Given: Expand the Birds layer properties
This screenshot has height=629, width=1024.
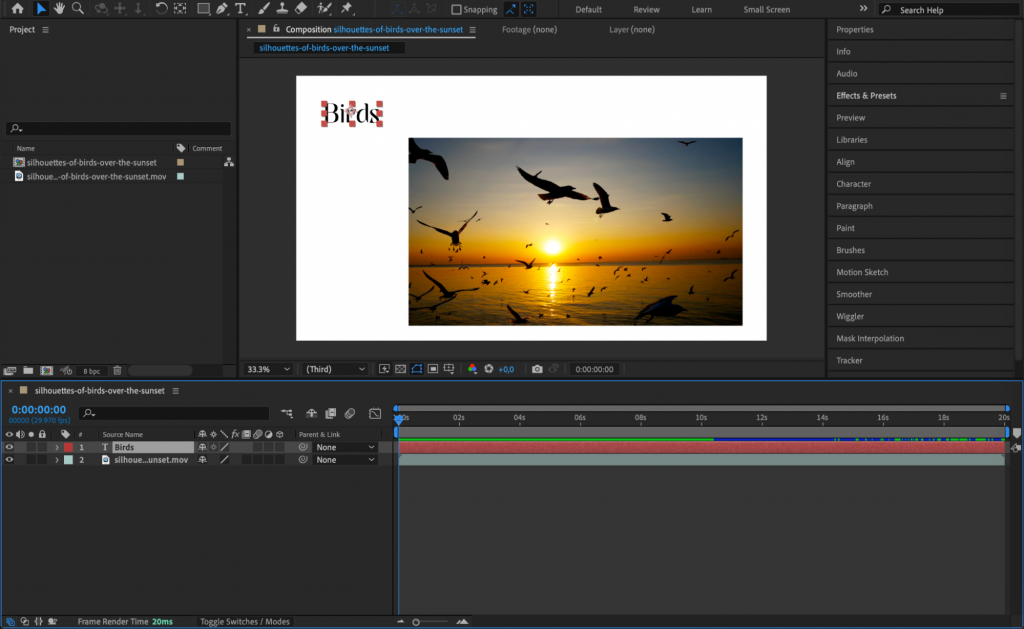Looking at the screenshot, I should pyautogui.click(x=56, y=447).
